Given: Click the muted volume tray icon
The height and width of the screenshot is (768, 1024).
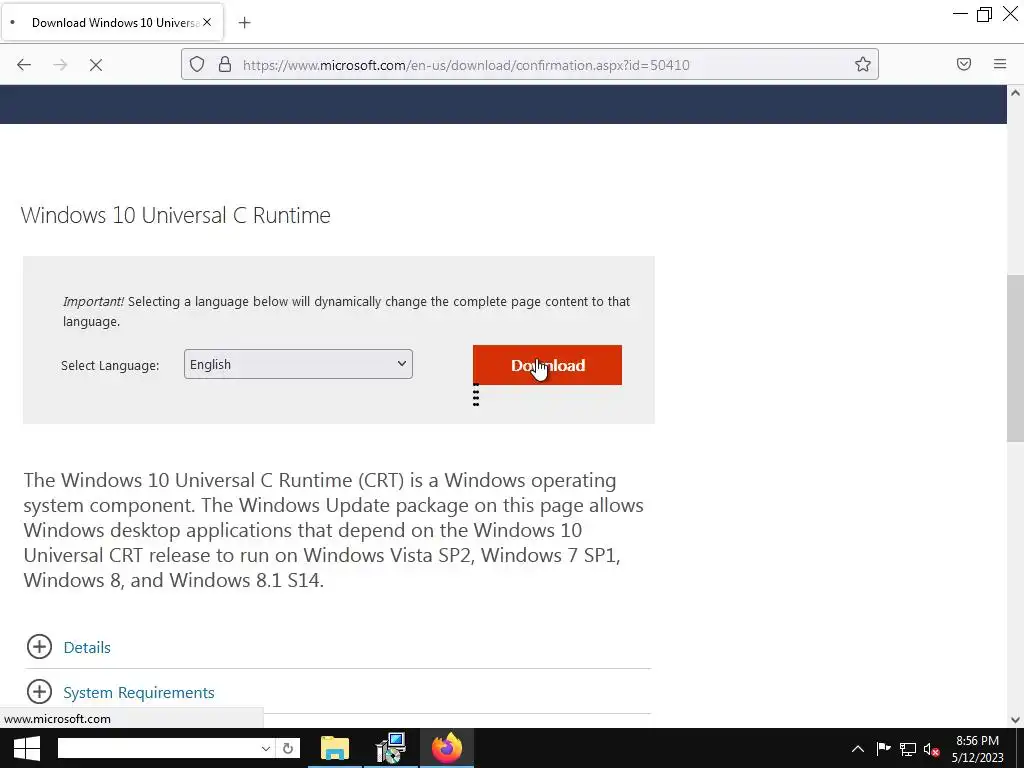Looking at the screenshot, I should coord(932,749).
